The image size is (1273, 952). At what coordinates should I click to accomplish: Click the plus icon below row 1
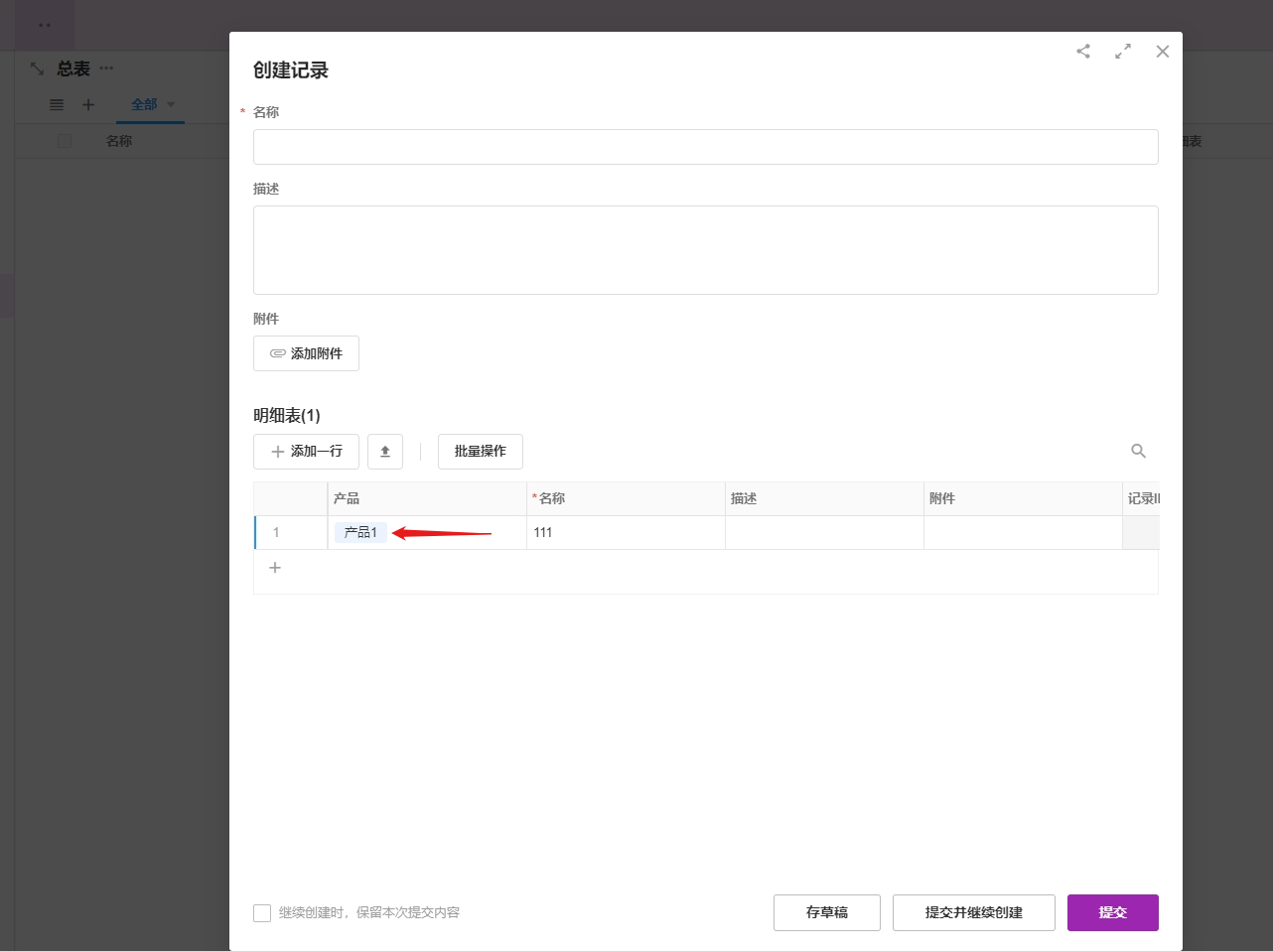[275, 568]
